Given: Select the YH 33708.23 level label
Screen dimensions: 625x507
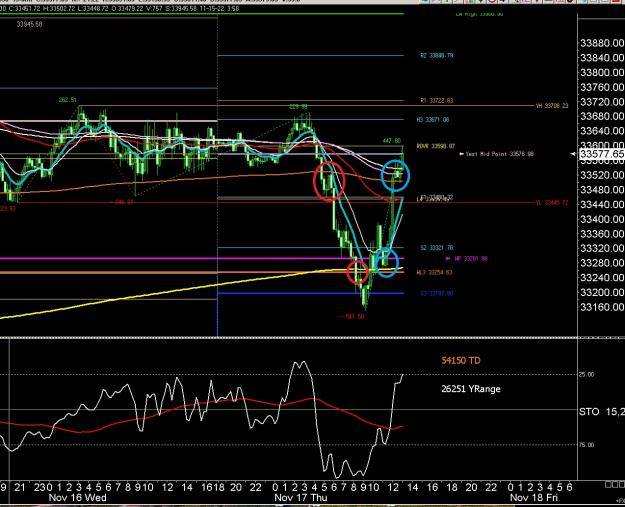Looking at the screenshot, I should pyautogui.click(x=552, y=106).
